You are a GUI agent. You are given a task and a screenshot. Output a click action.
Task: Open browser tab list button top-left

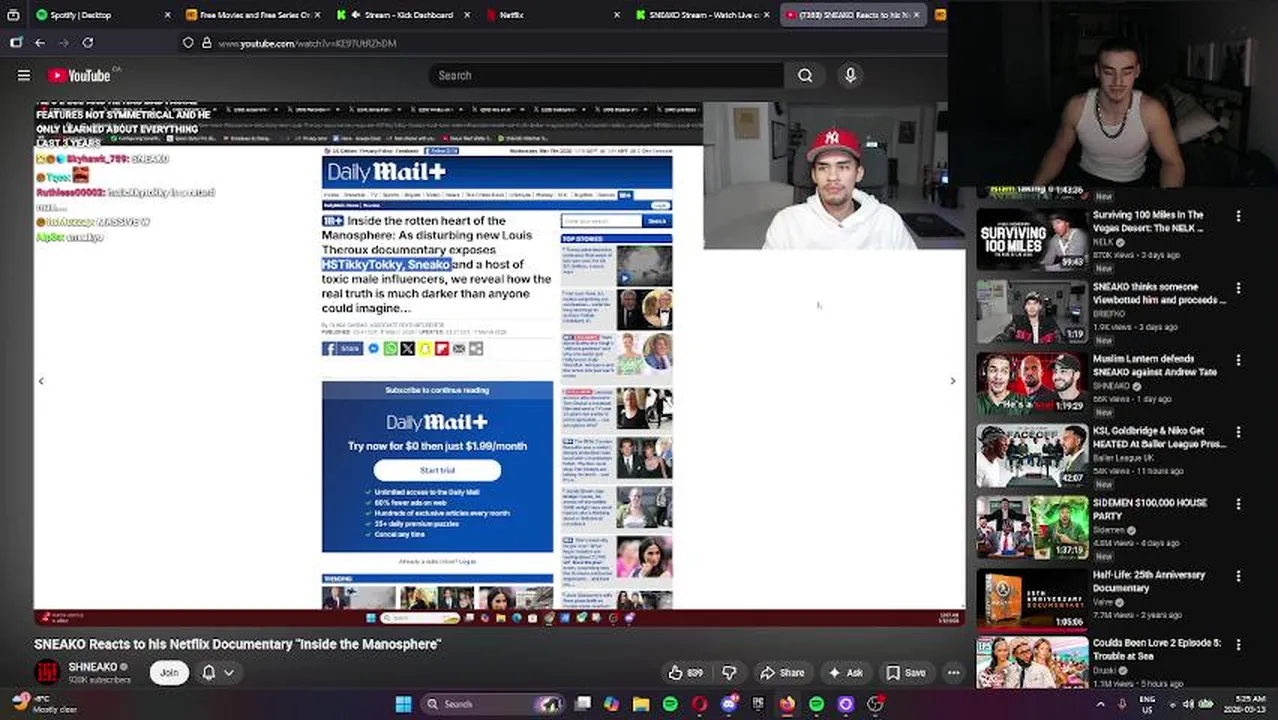pos(13,15)
